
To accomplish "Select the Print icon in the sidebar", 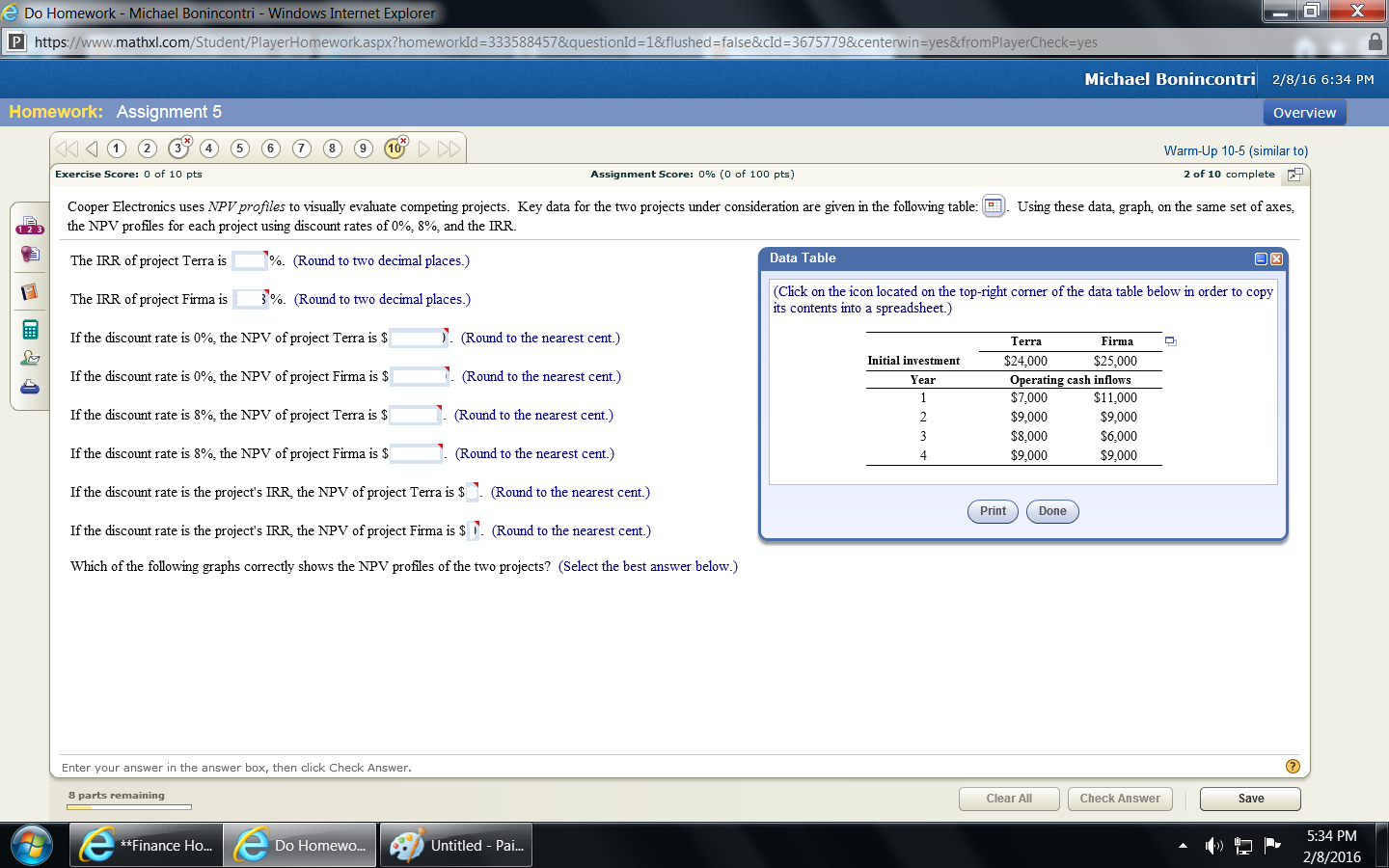I will point(29,386).
